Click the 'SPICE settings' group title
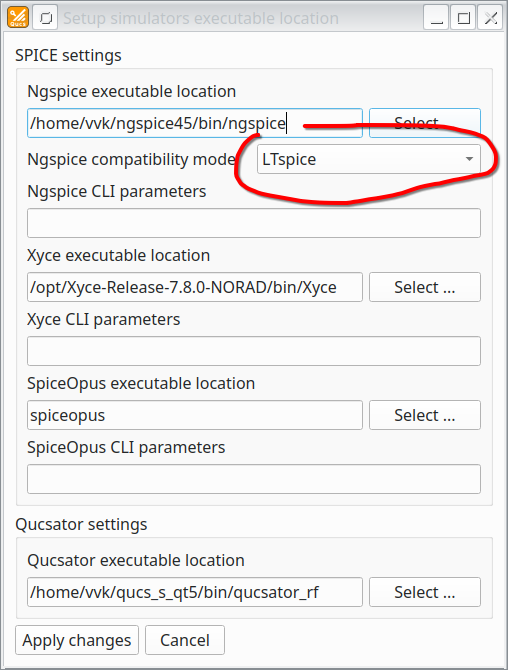The image size is (508, 670). pyautogui.click(x=68, y=56)
